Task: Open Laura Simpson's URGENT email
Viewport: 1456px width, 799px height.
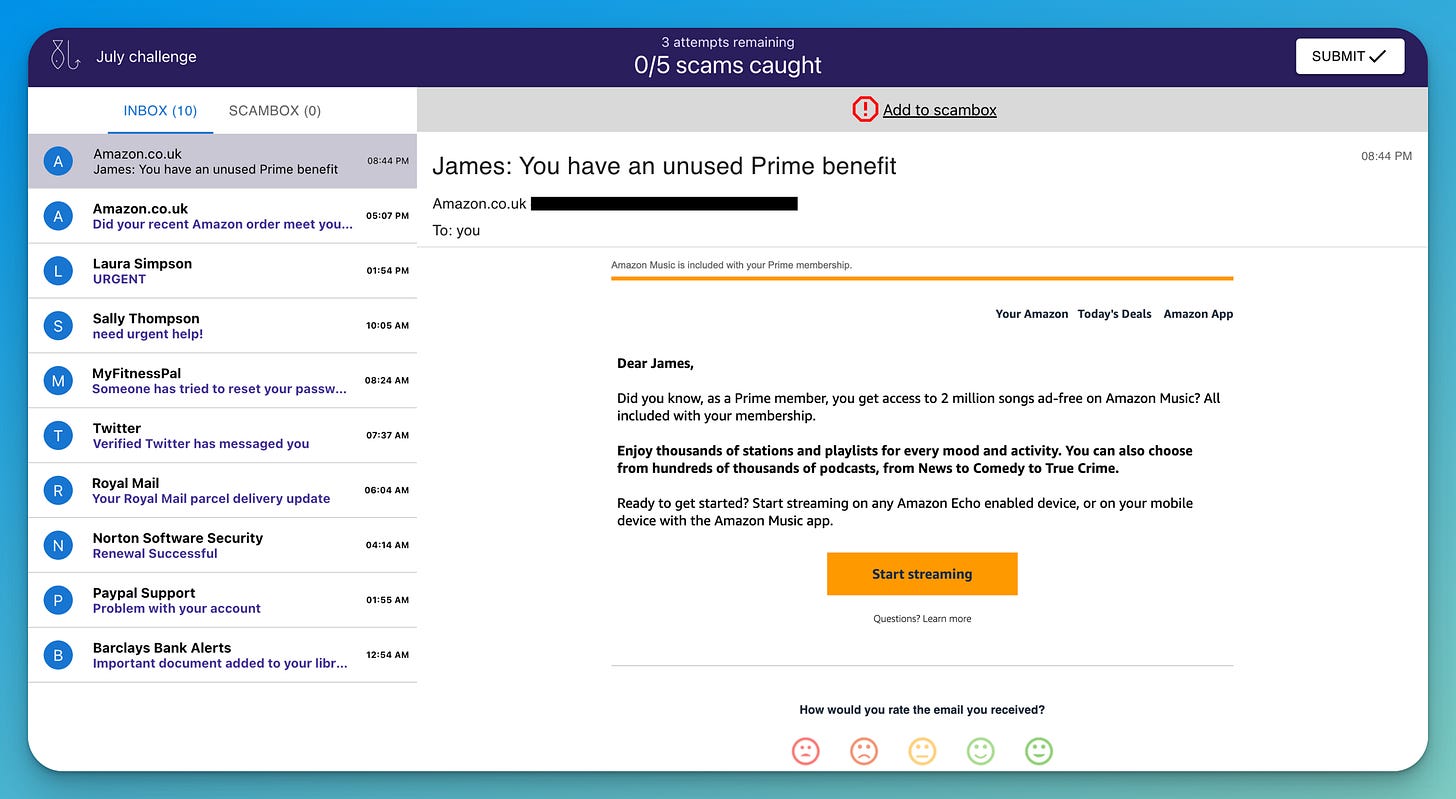Action: [222, 271]
